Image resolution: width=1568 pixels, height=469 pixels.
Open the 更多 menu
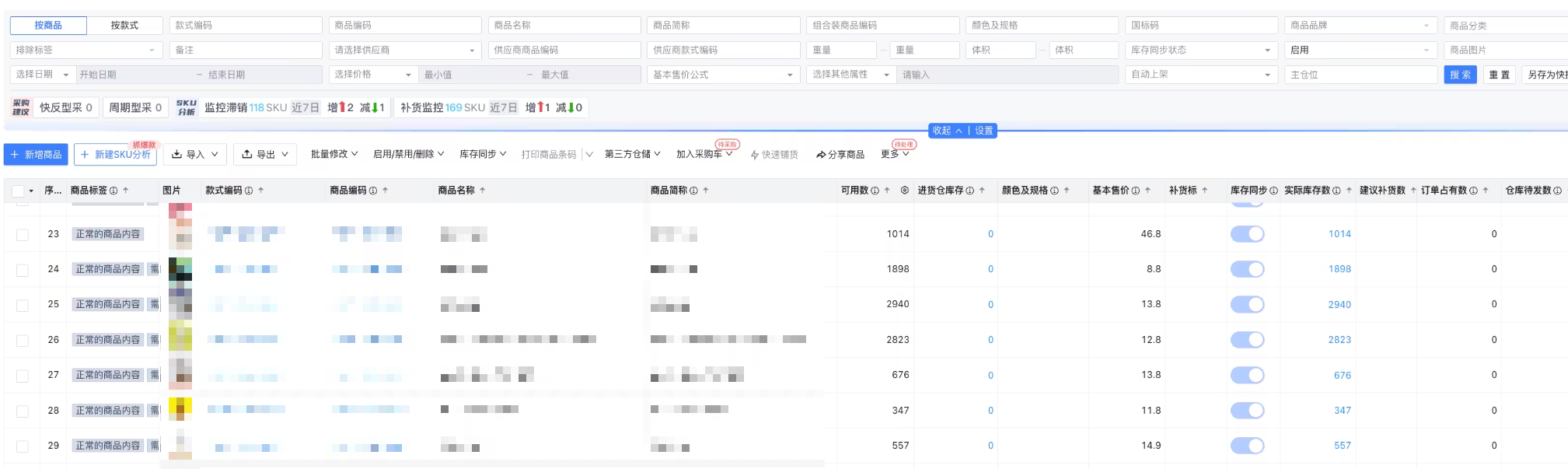[x=894, y=154]
